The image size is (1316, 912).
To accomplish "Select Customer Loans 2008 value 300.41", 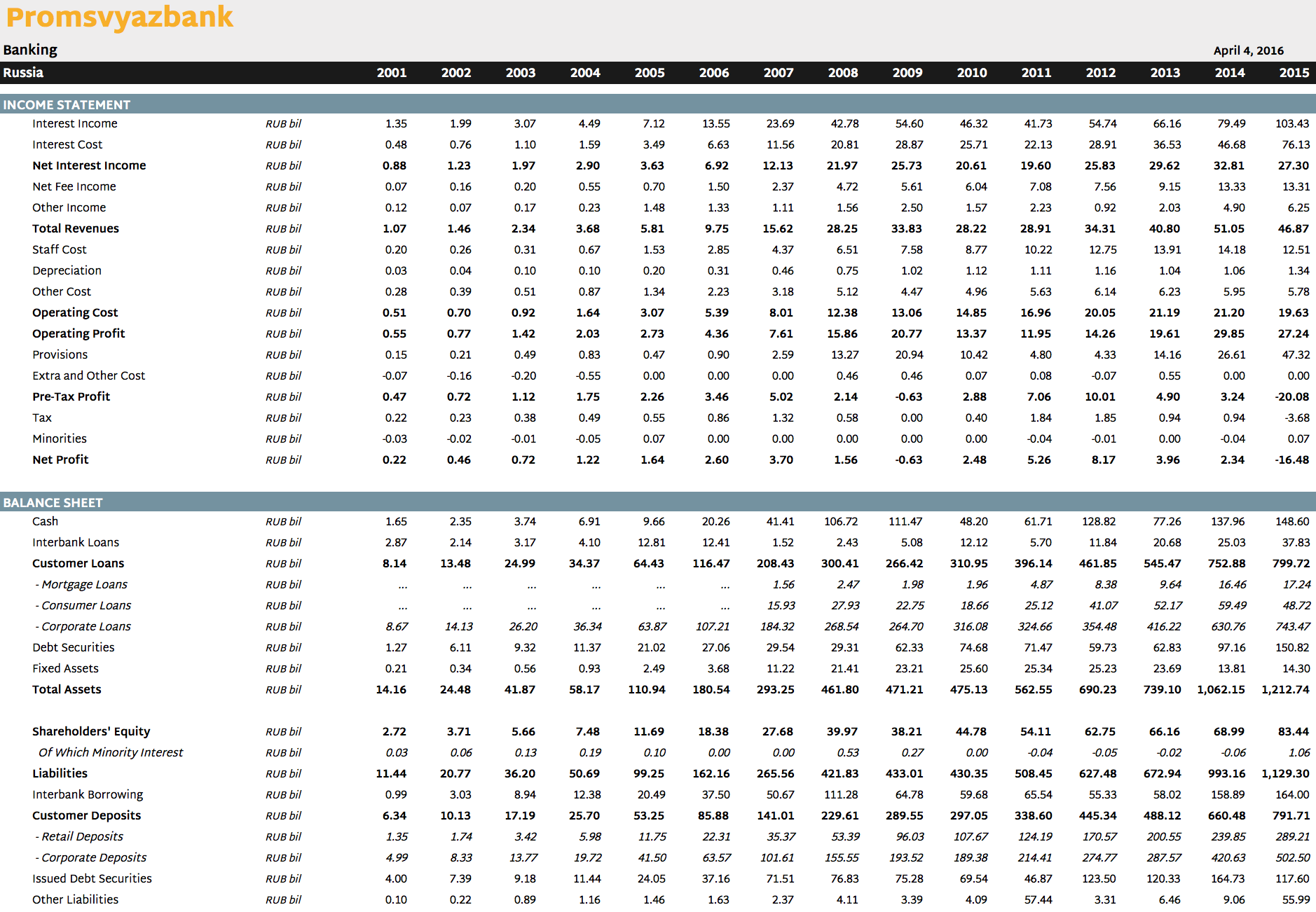I will pos(839,564).
